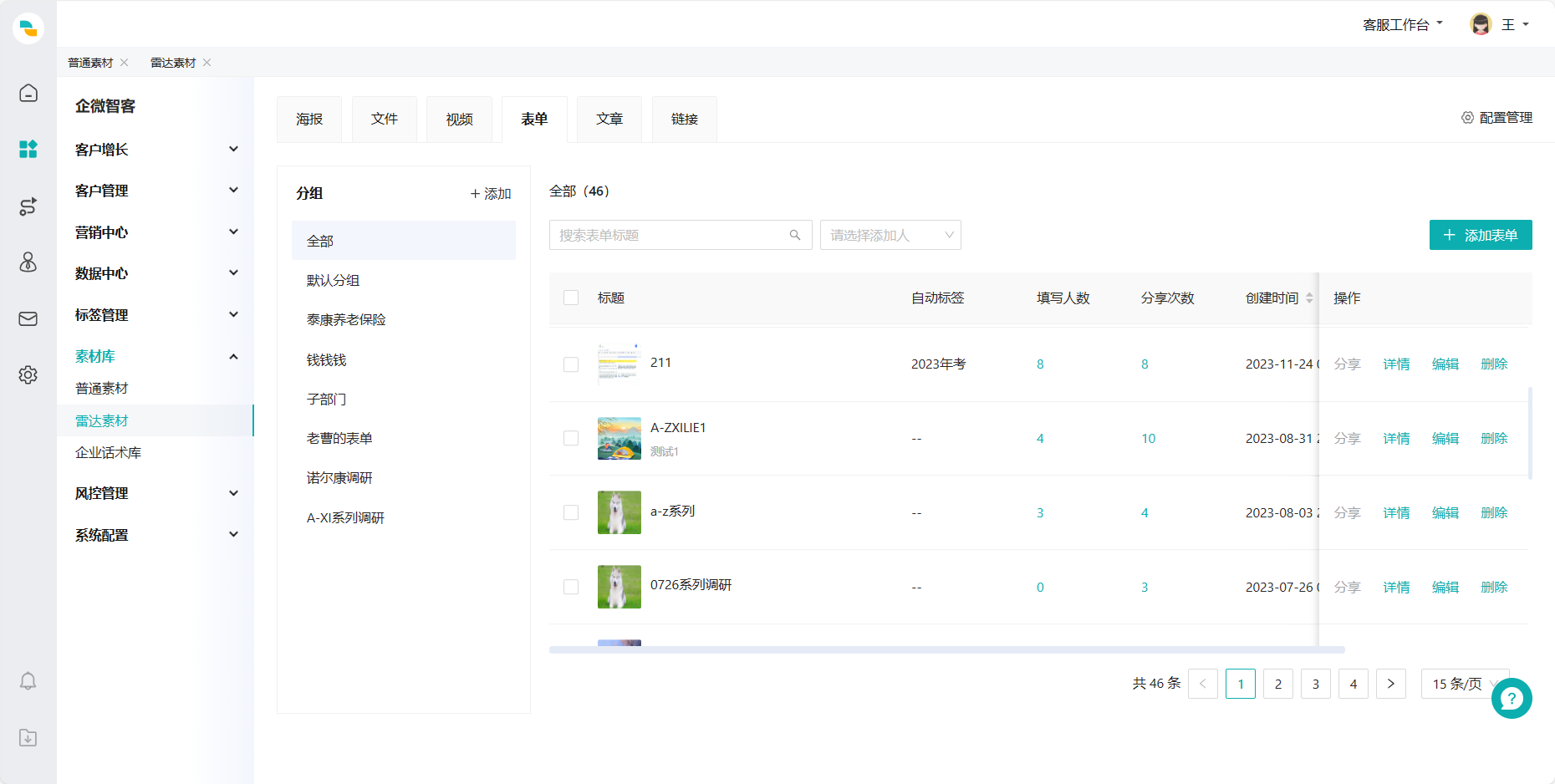
Task: Go to next page arrow
Action: 1391,684
